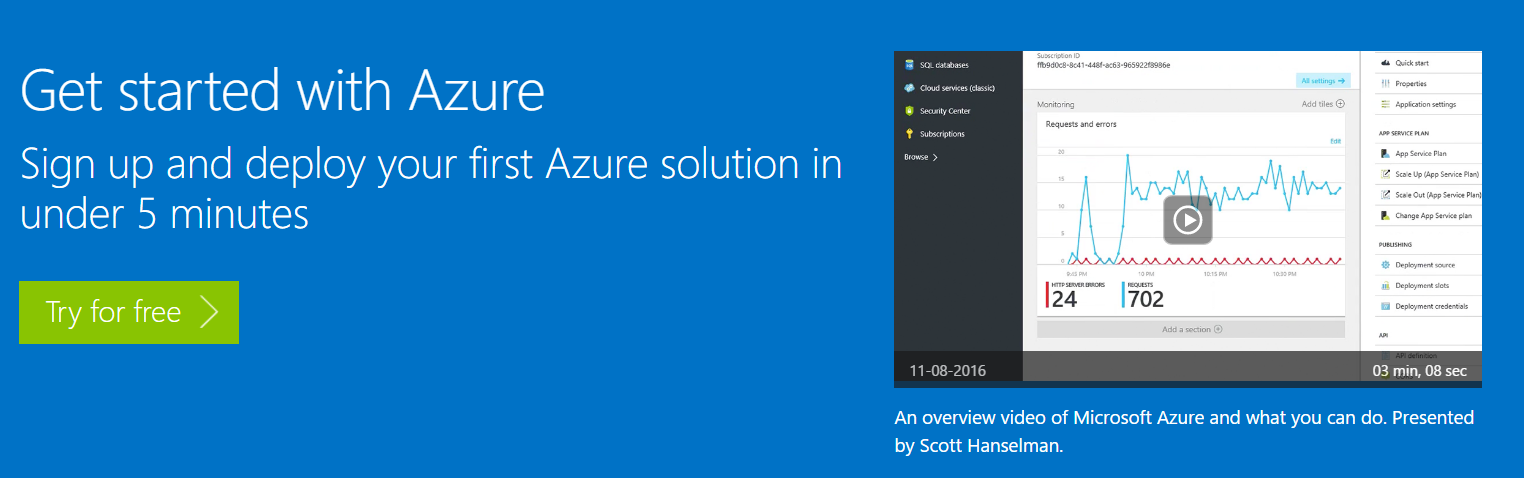Play the Azure overview video
Image resolution: width=1524 pixels, height=478 pixels.
click(x=1187, y=220)
